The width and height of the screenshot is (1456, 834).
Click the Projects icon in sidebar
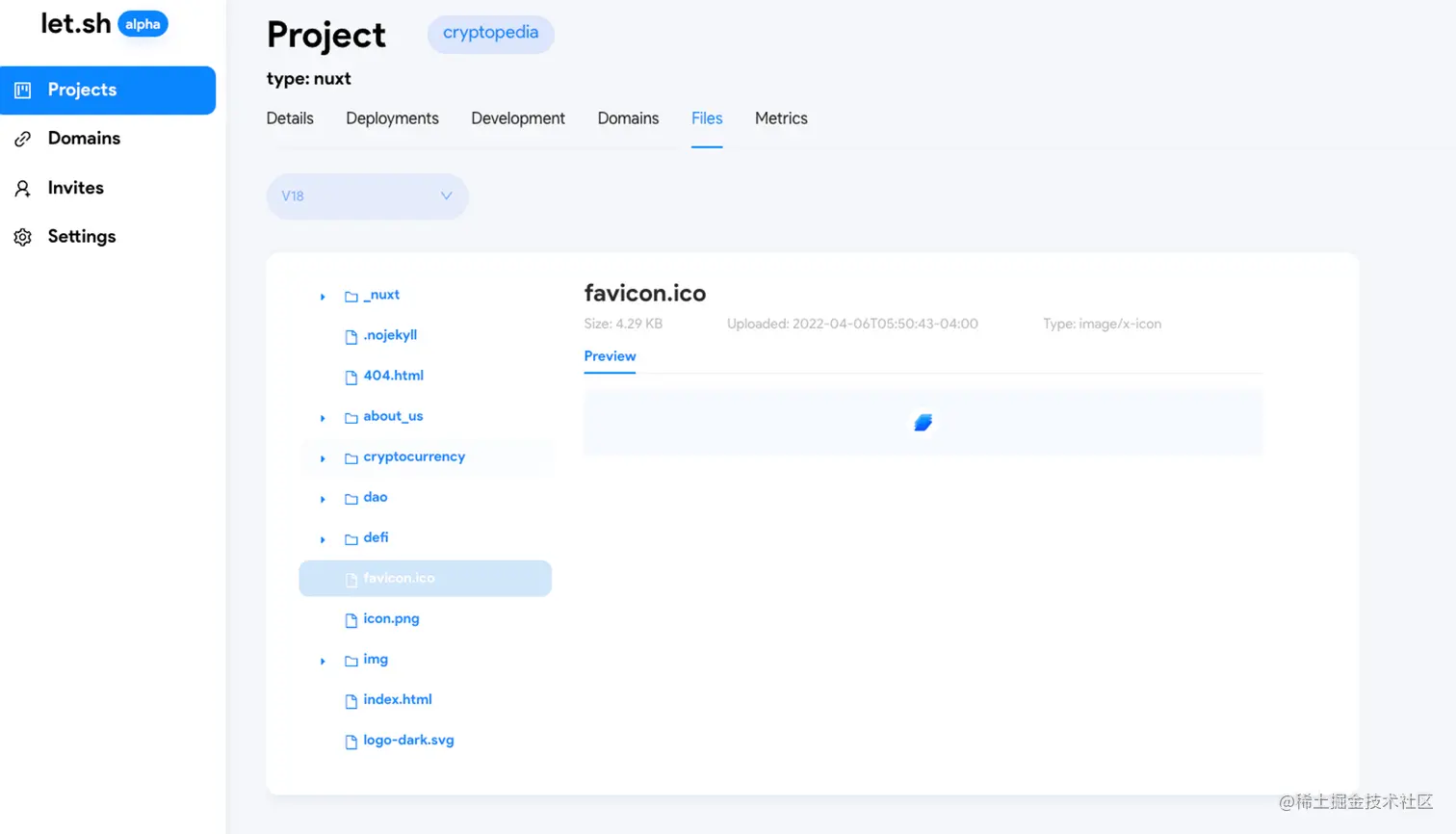tap(23, 91)
